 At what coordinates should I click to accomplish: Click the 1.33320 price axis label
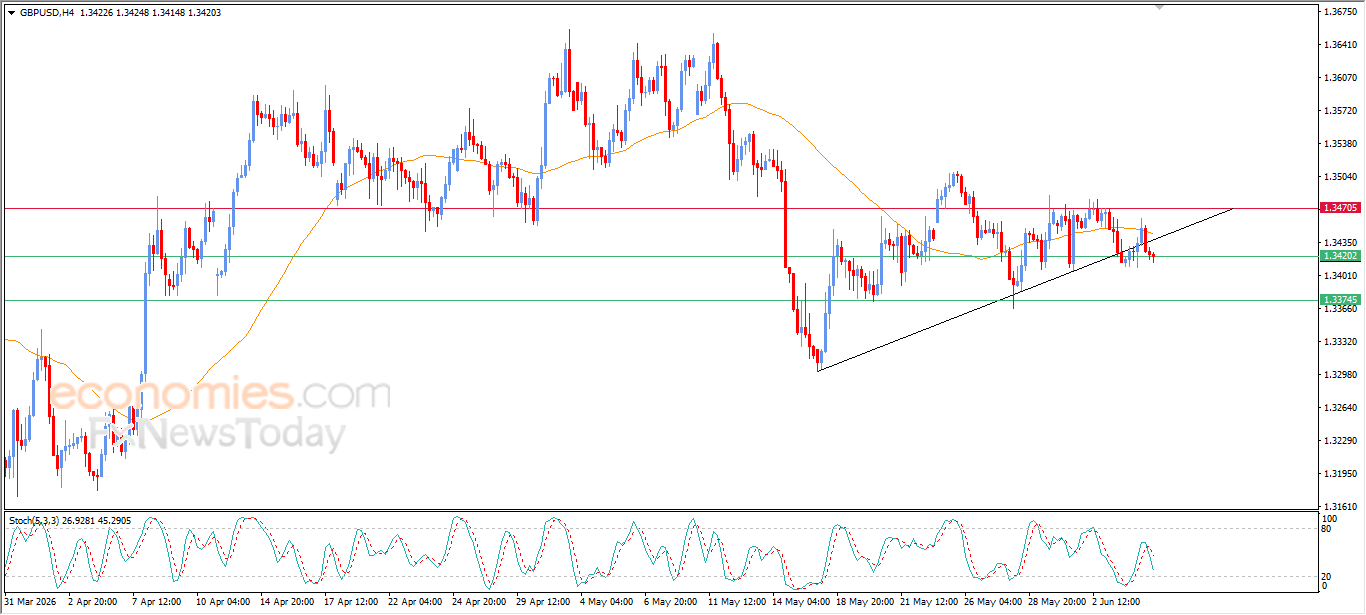click(1341, 342)
